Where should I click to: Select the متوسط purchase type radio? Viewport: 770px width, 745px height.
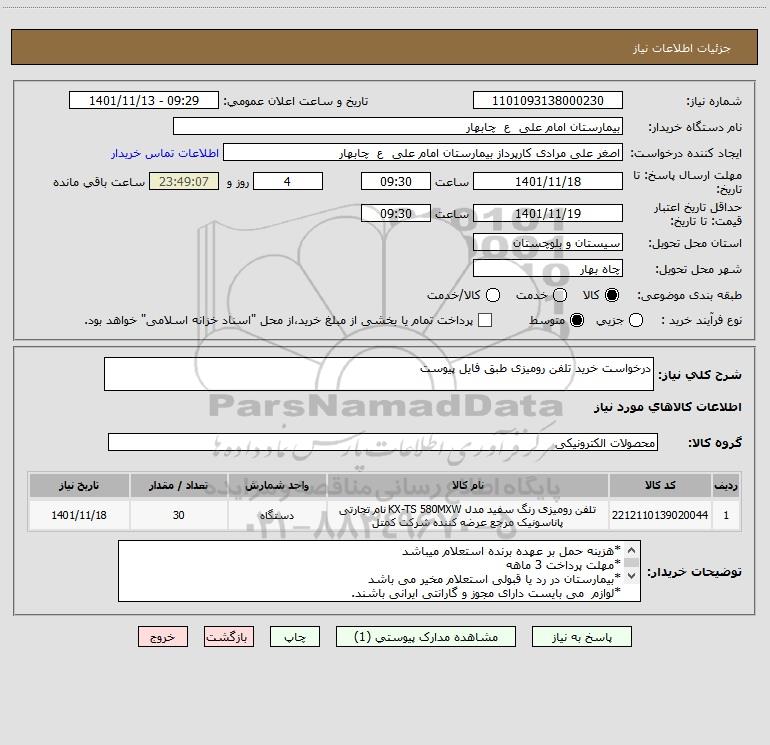click(577, 321)
